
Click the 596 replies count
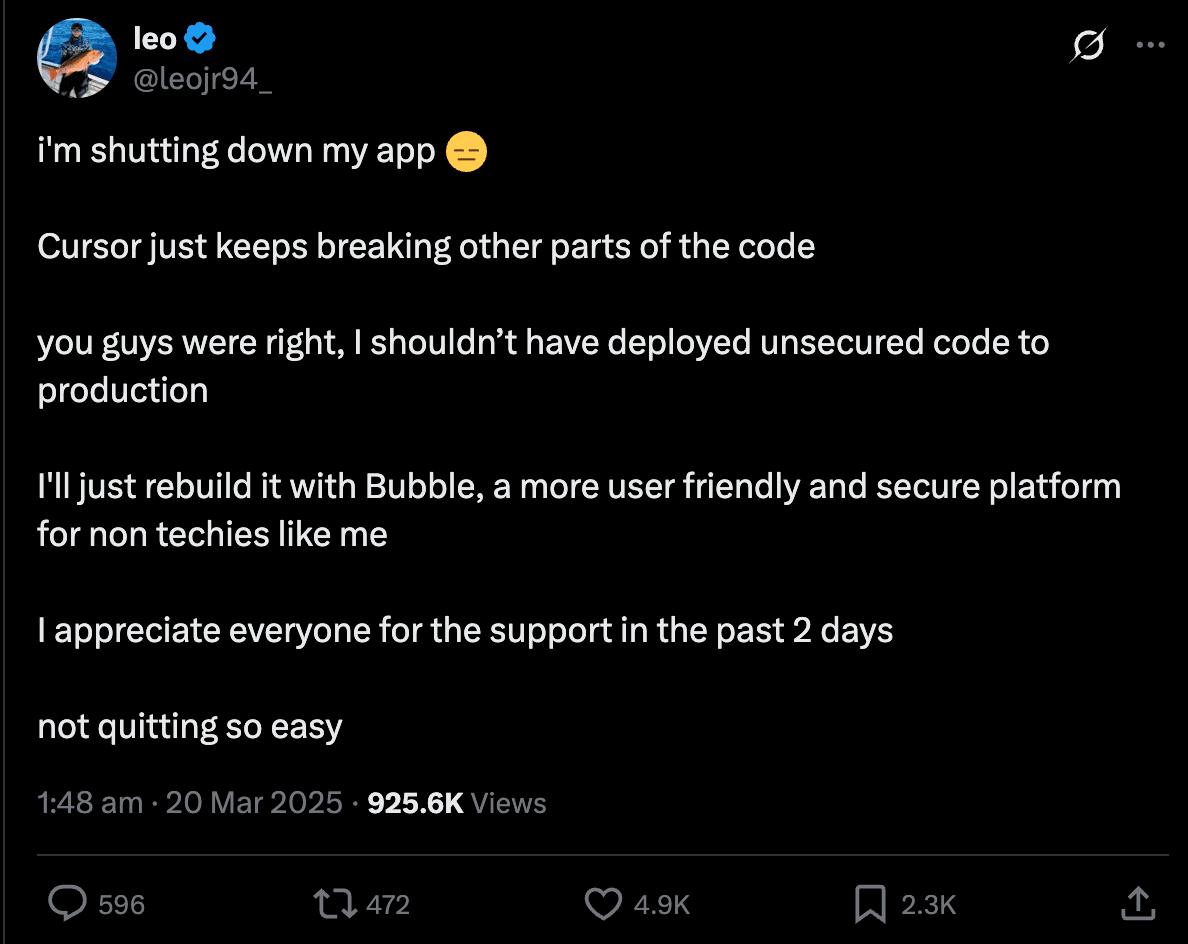pos(122,905)
